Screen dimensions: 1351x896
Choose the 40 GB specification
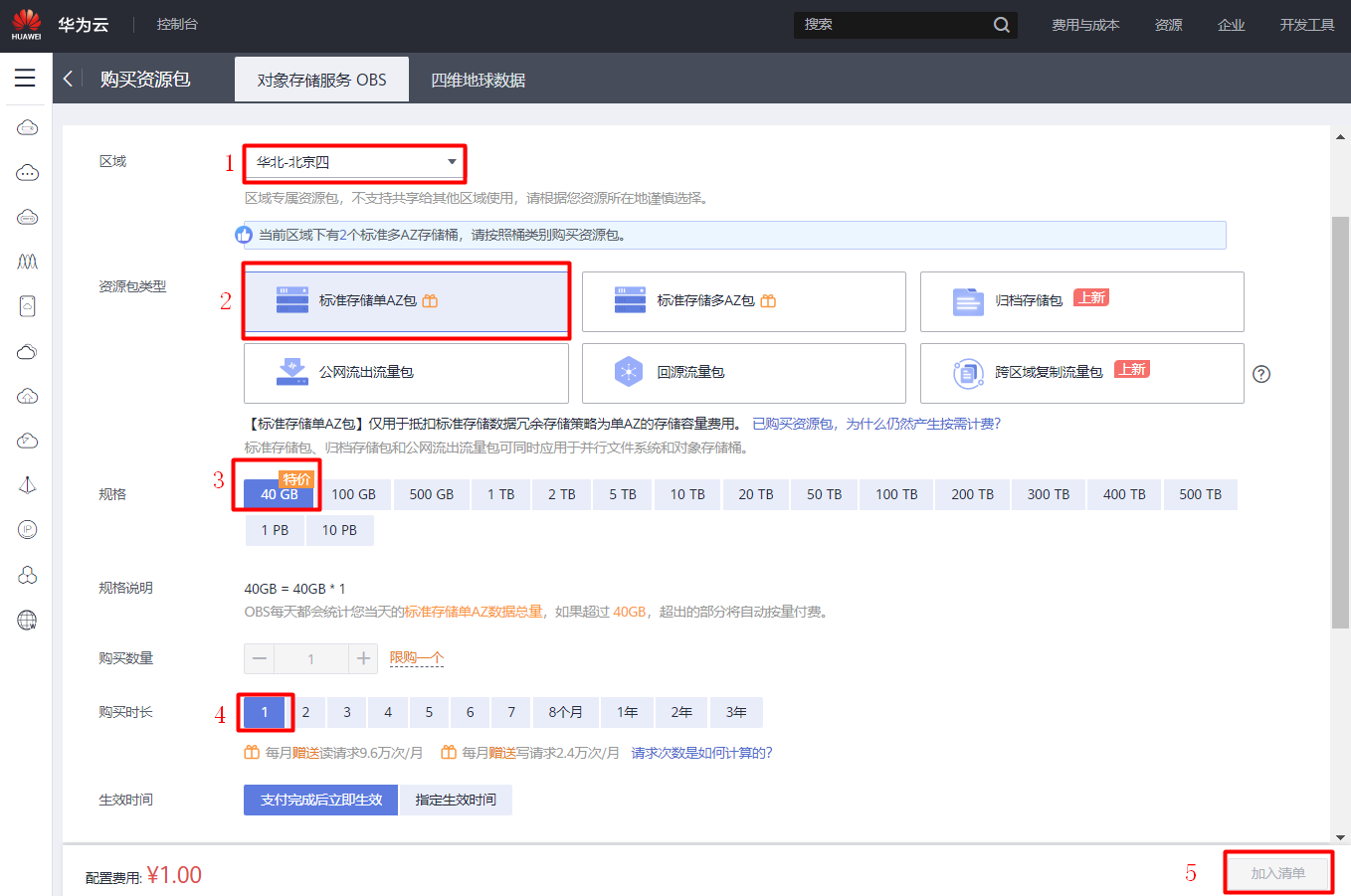[280, 494]
